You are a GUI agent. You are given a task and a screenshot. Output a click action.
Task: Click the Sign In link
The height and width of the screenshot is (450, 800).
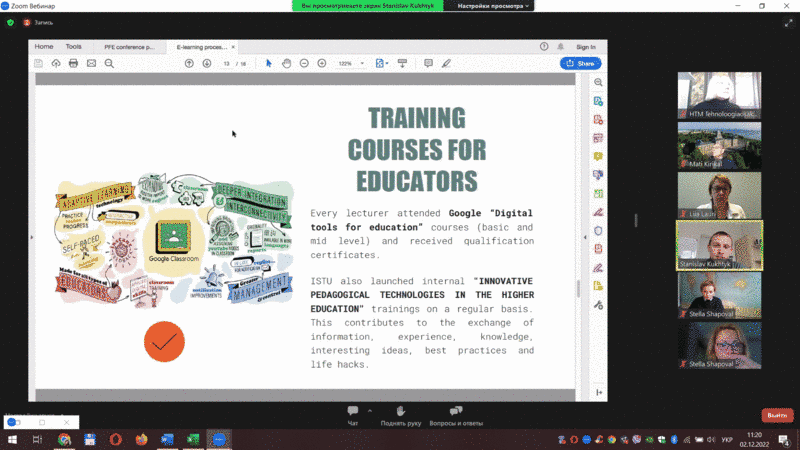click(x=586, y=47)
